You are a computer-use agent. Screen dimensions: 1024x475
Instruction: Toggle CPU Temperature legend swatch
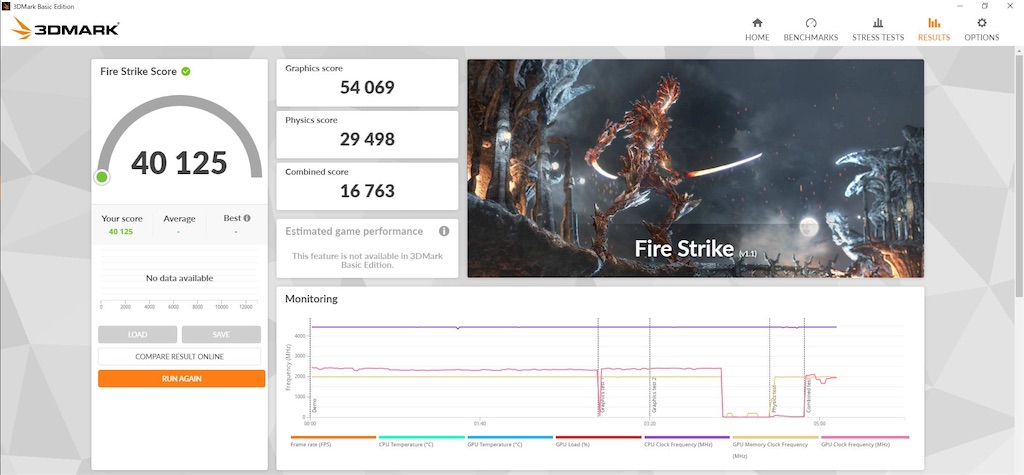421,437
